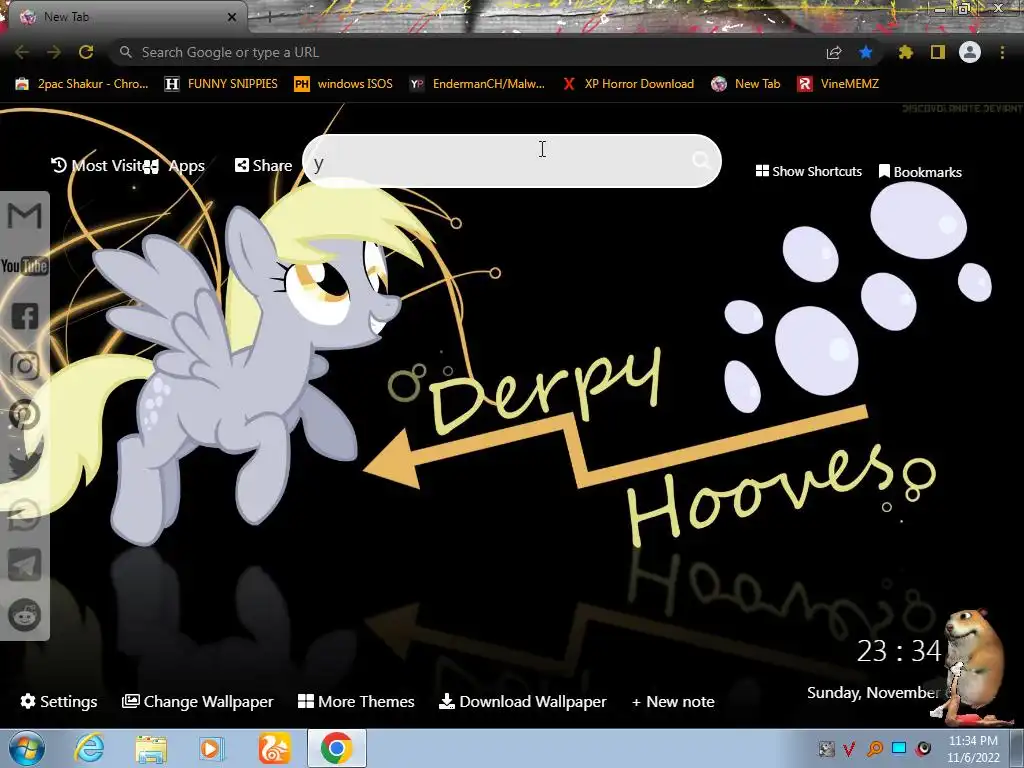
Task: Open the media player taskbar icon
Action: (211, 749)
